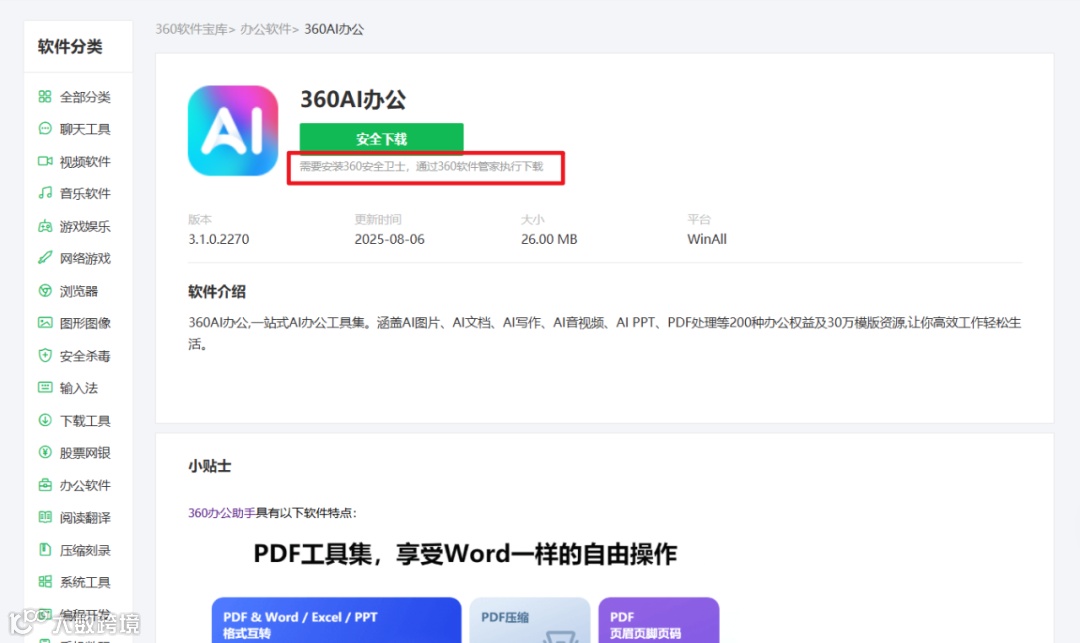Go to 网络游戏 category
Image resolution: width=1080 pixels, height=643 pixels.
point(85,259)
